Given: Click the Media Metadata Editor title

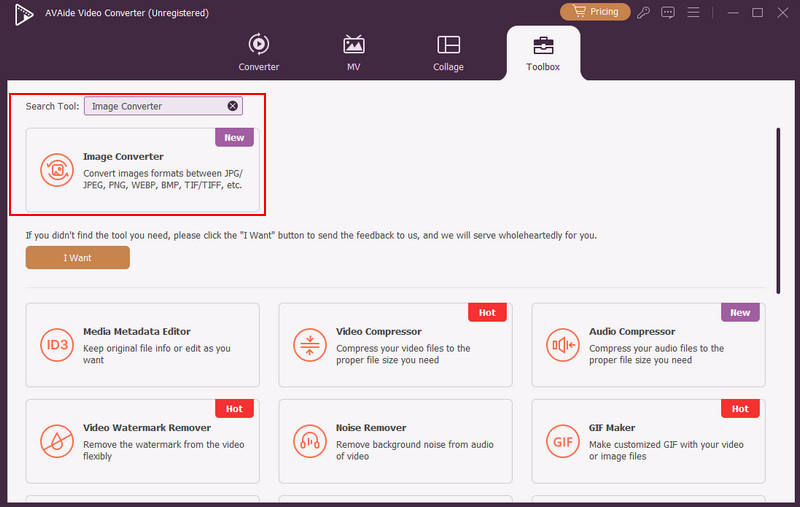Looking at the screenshot, I should (x=137, y=332).
